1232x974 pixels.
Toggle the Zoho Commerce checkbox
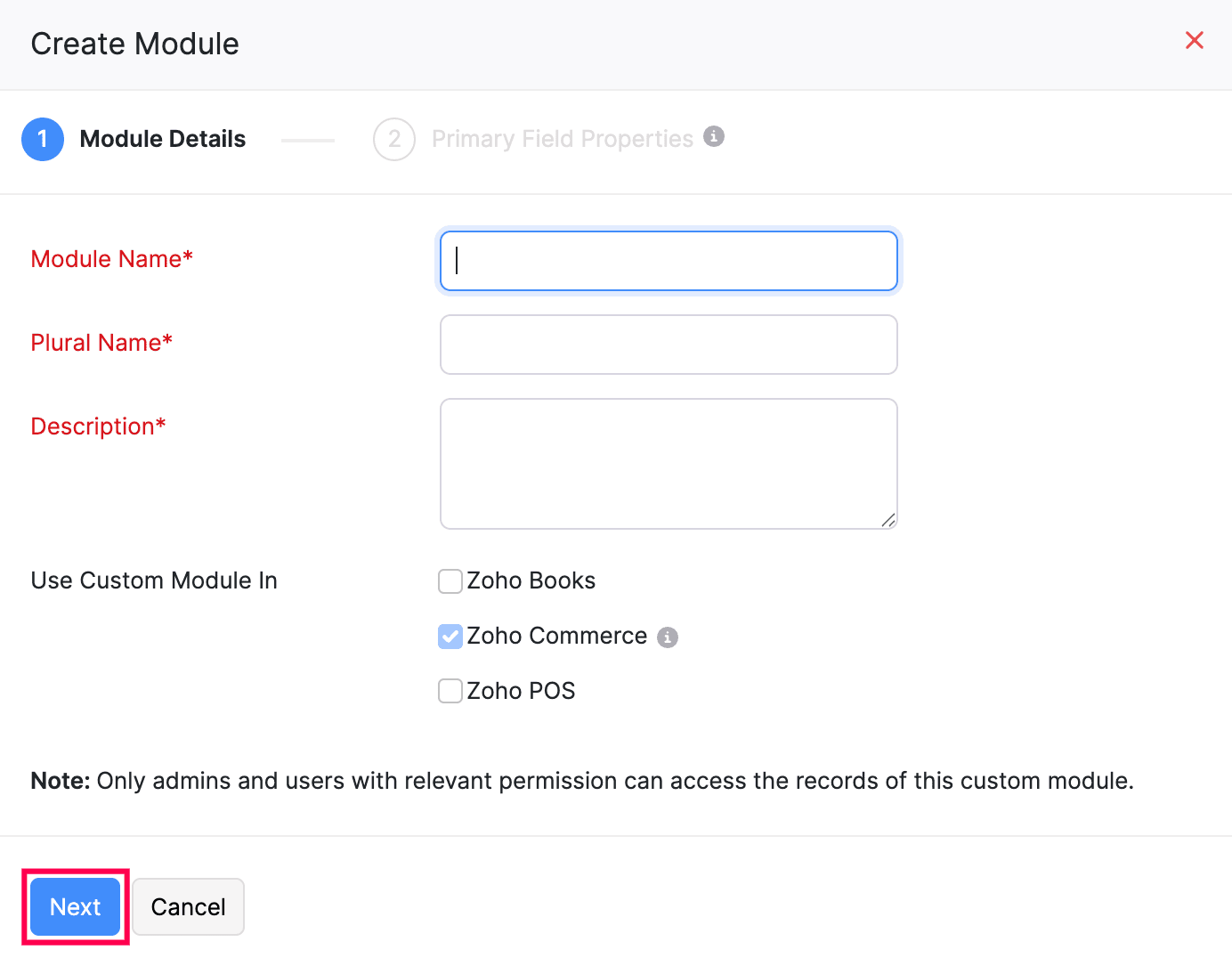coord(450,637)
